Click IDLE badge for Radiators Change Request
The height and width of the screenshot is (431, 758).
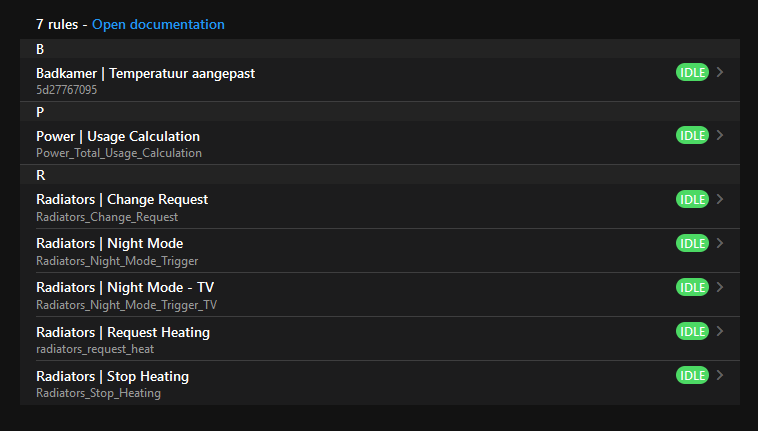click(692, 198)
